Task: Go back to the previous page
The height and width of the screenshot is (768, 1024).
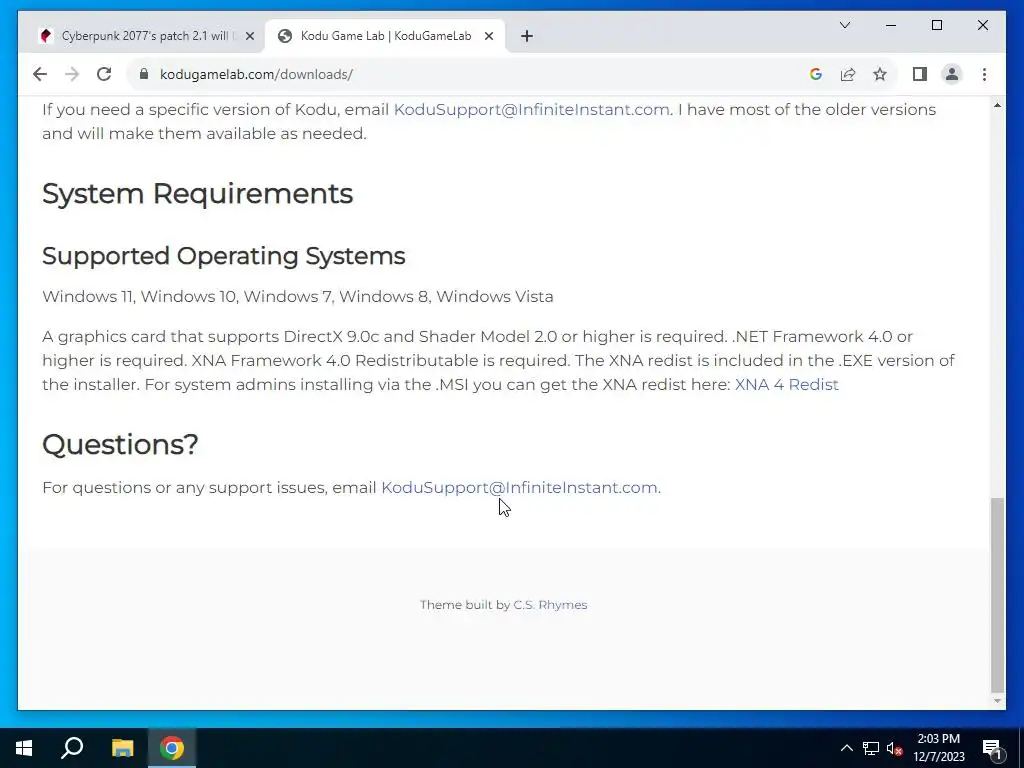Action: tap(40, 74)
